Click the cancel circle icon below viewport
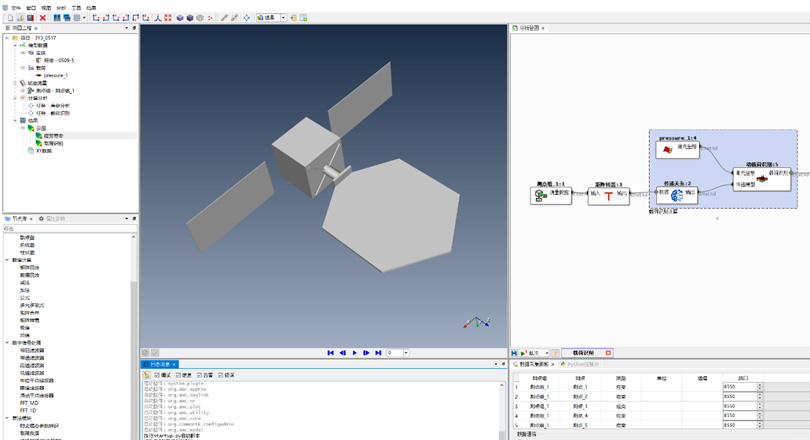Viewport: 810px width, 440px height. click(145, 353)
